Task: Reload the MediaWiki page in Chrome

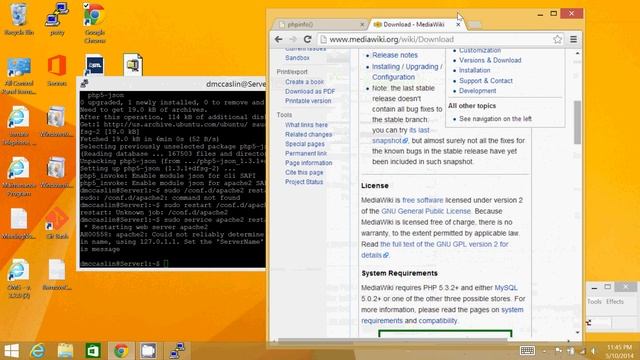Action: [307, 39]
